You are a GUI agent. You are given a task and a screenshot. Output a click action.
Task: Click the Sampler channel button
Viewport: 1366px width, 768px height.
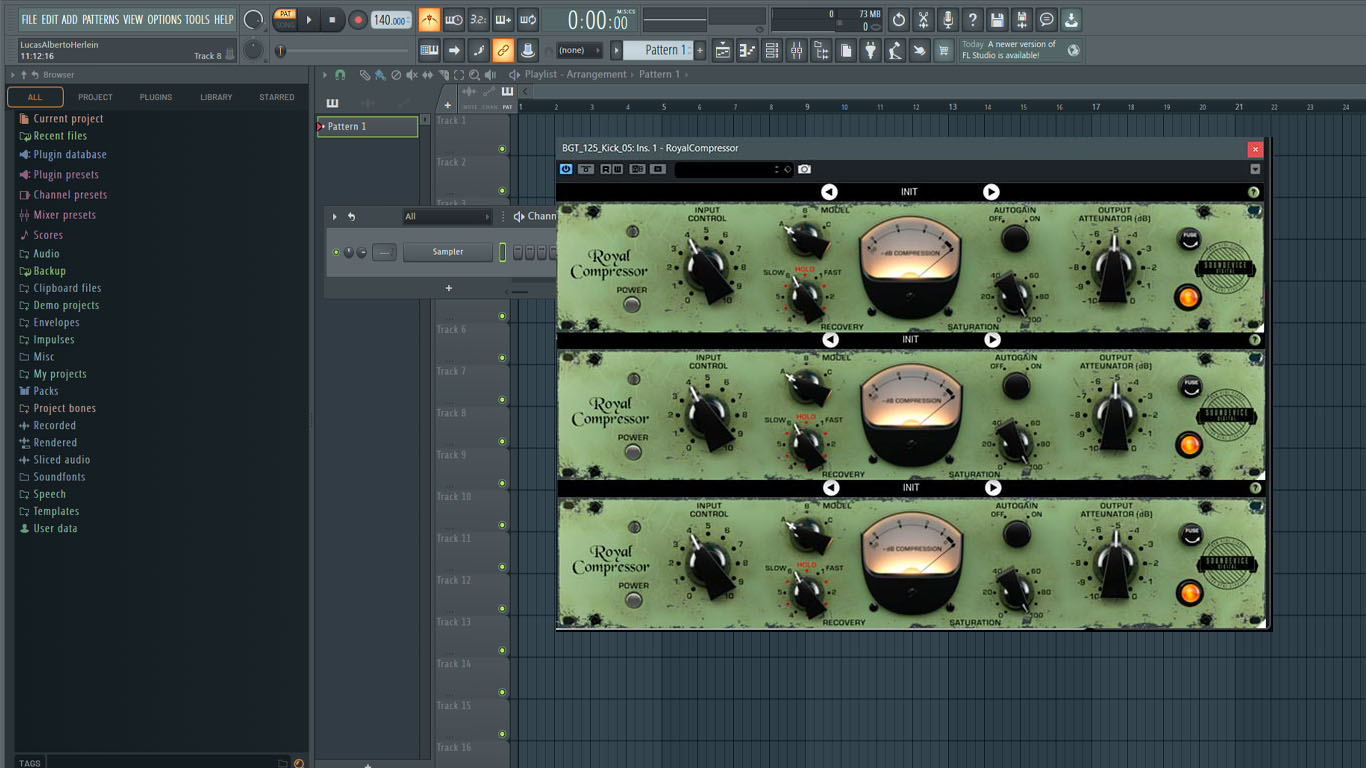click(448, 252)
